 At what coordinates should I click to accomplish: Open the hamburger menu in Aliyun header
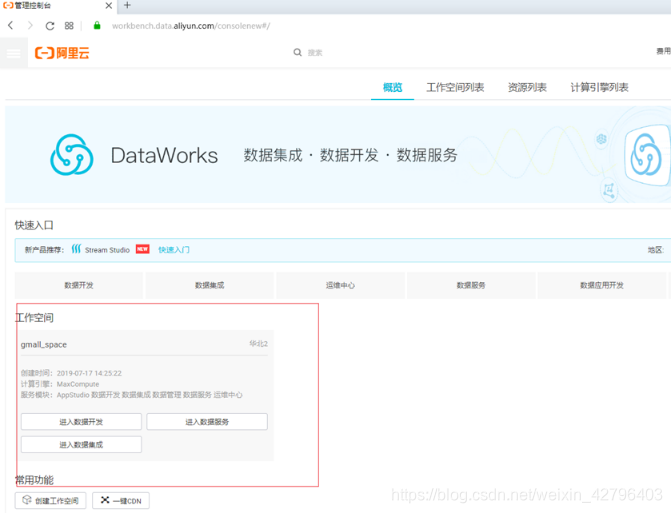(x=14, y=53)
